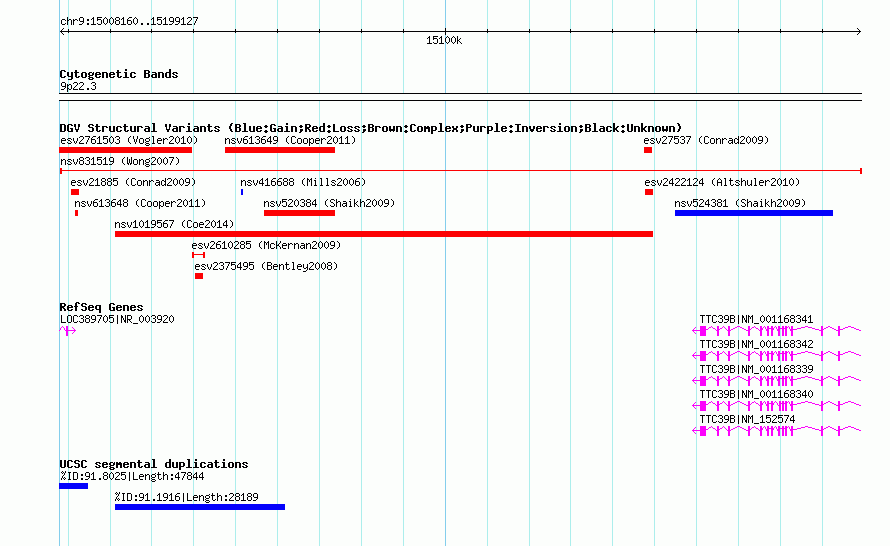Select the esv2422124 (Altshuler2010) red marker
Screen dimensions: 890x546
tap(649, 192)
